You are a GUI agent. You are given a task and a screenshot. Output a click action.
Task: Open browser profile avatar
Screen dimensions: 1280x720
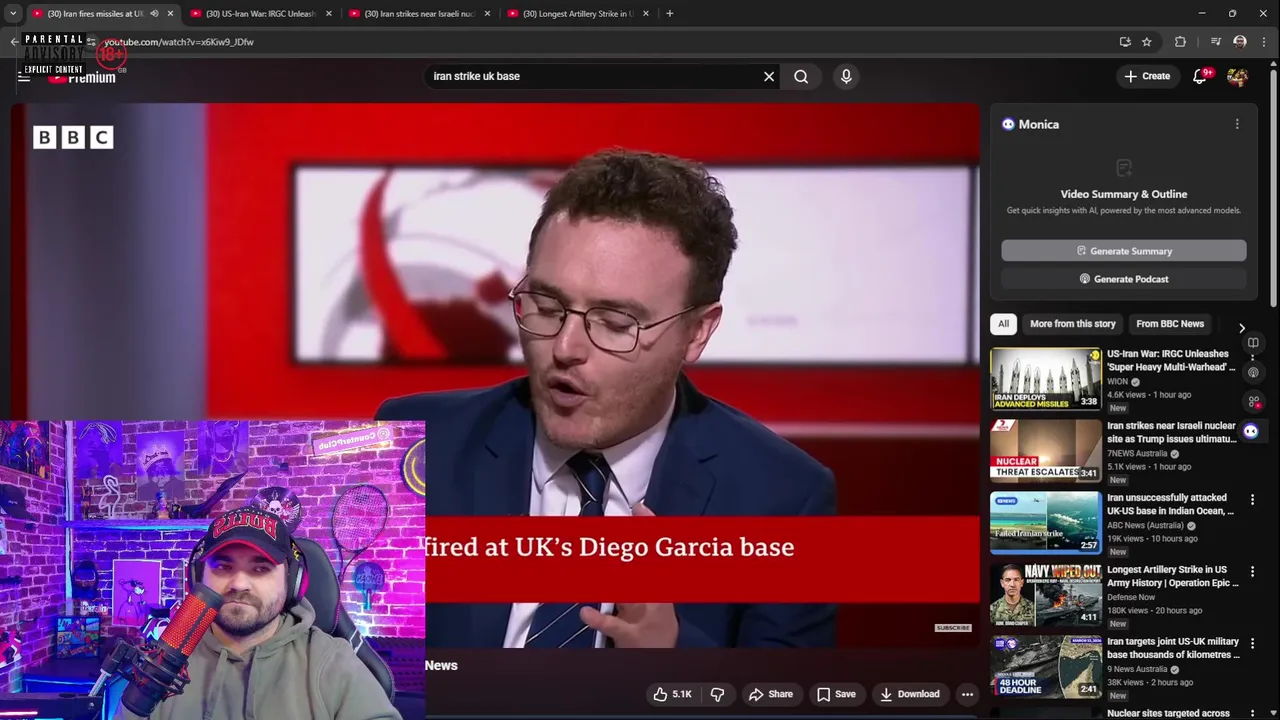[x=1240, y=42]
